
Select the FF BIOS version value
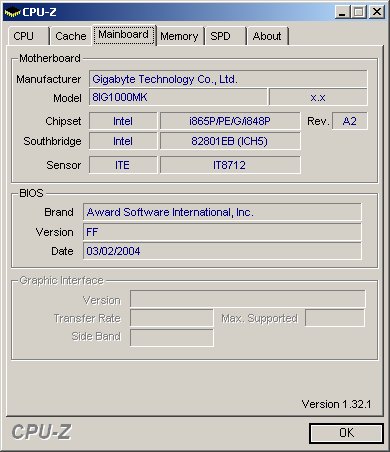[x=222, y=232]
